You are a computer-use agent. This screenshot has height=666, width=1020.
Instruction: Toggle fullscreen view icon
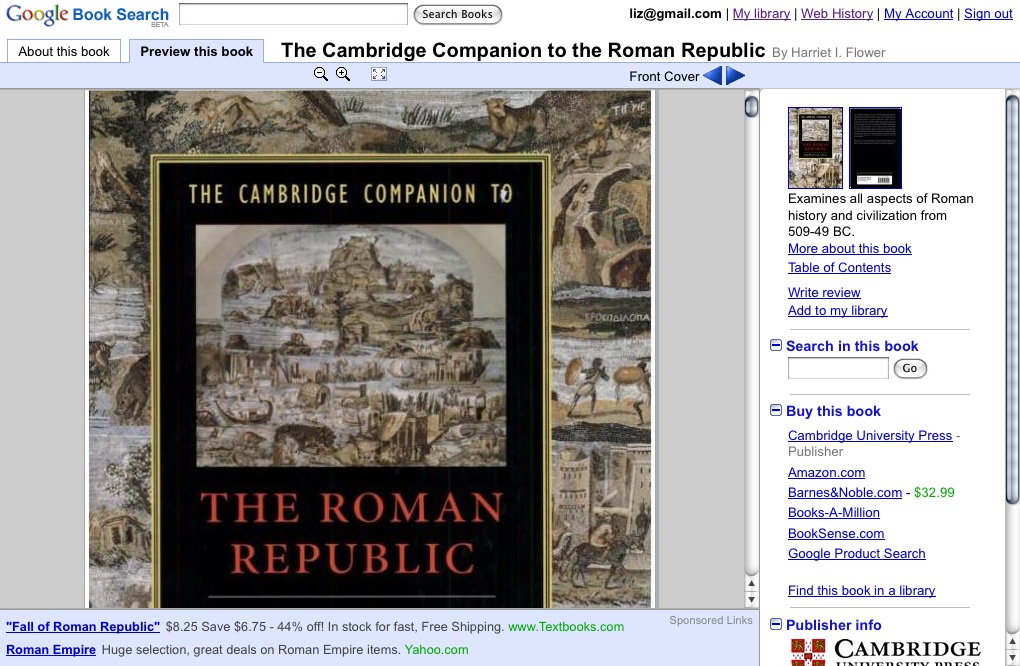click(x=378, y=74)
